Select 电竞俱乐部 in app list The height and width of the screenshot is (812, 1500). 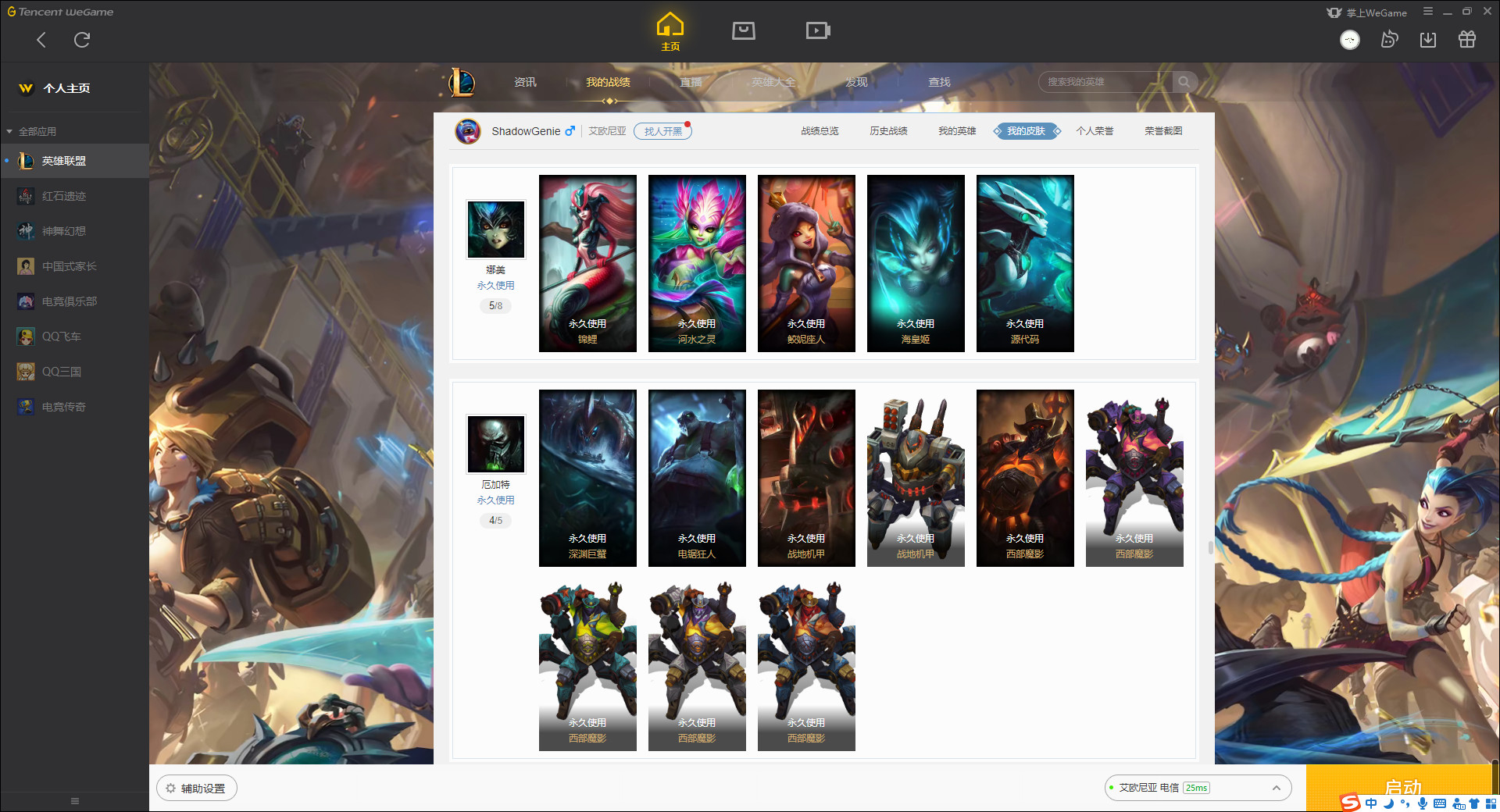tap(74, 301)
